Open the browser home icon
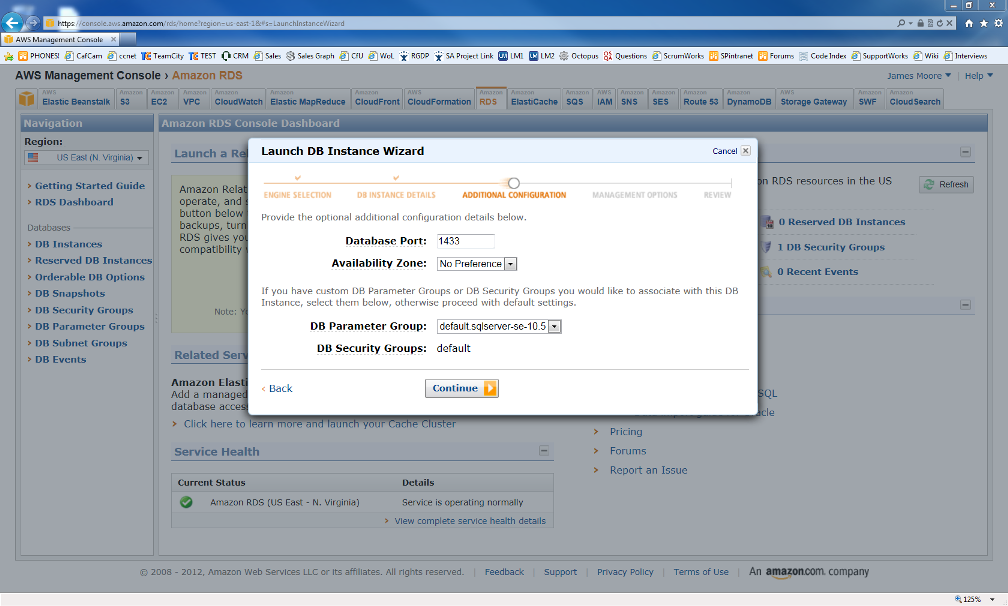The width and height of the screenshot is (1008, 606). coord(969,23)
